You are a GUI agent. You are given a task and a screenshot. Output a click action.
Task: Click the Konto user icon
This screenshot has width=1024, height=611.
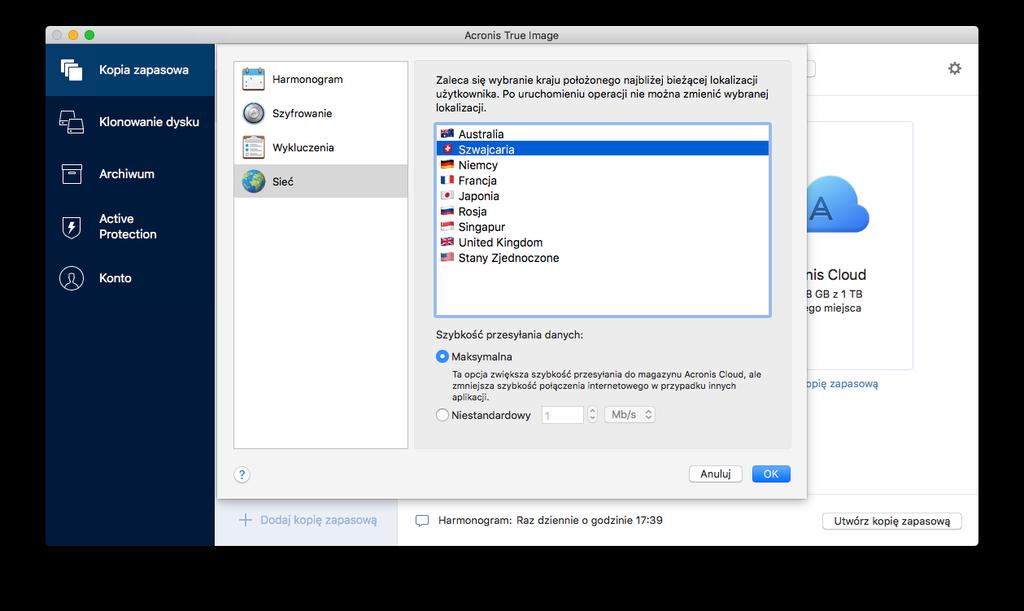[71, 278]
